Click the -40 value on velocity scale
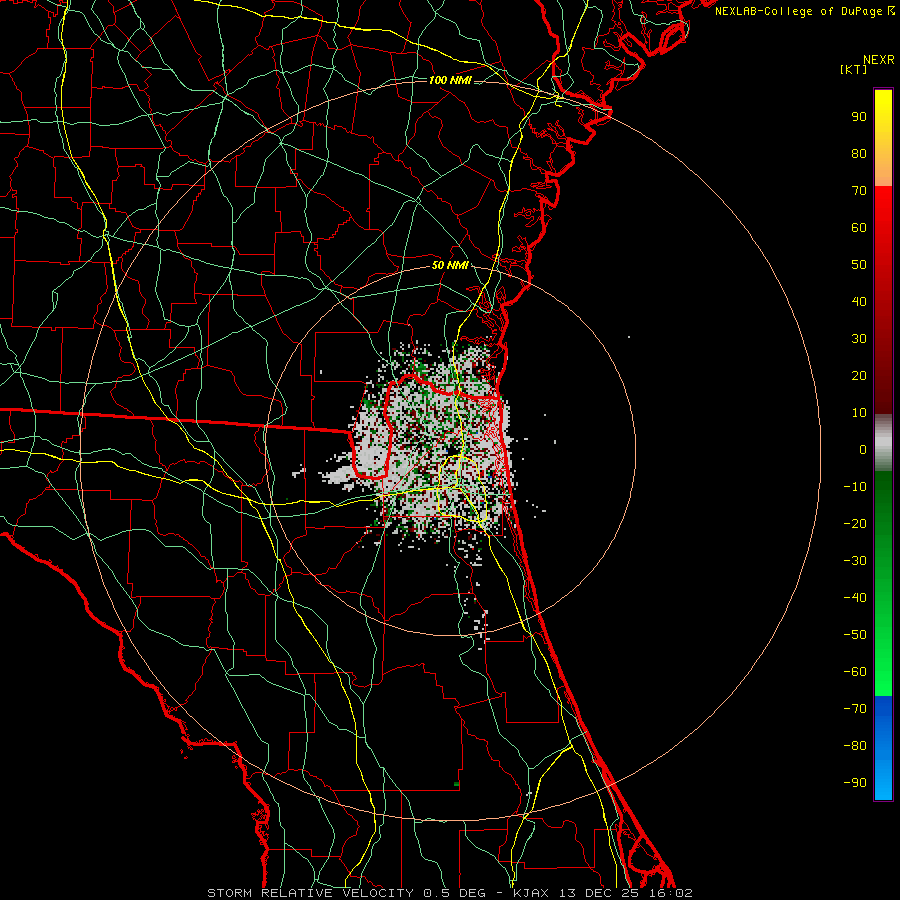The width and height of the screenshot is (900, 900). click(x=855, y=598)
